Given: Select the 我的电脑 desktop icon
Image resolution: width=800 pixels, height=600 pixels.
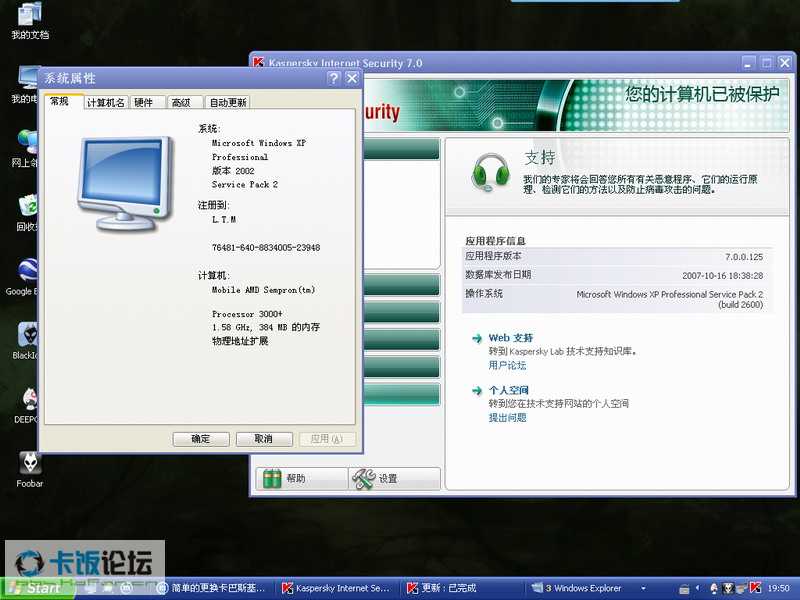Looking at the screenshot, I should coord(24,85).
